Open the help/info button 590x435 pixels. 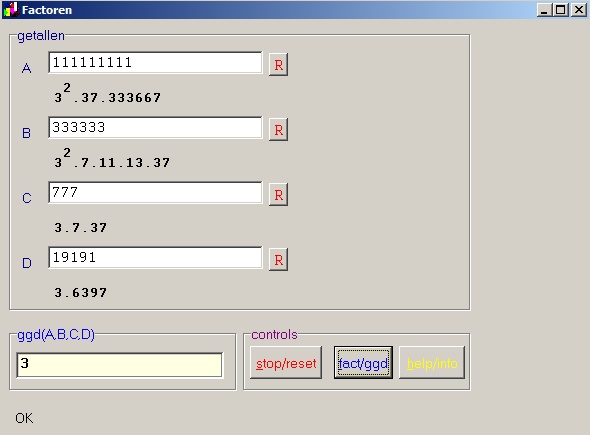pos(432,363)
